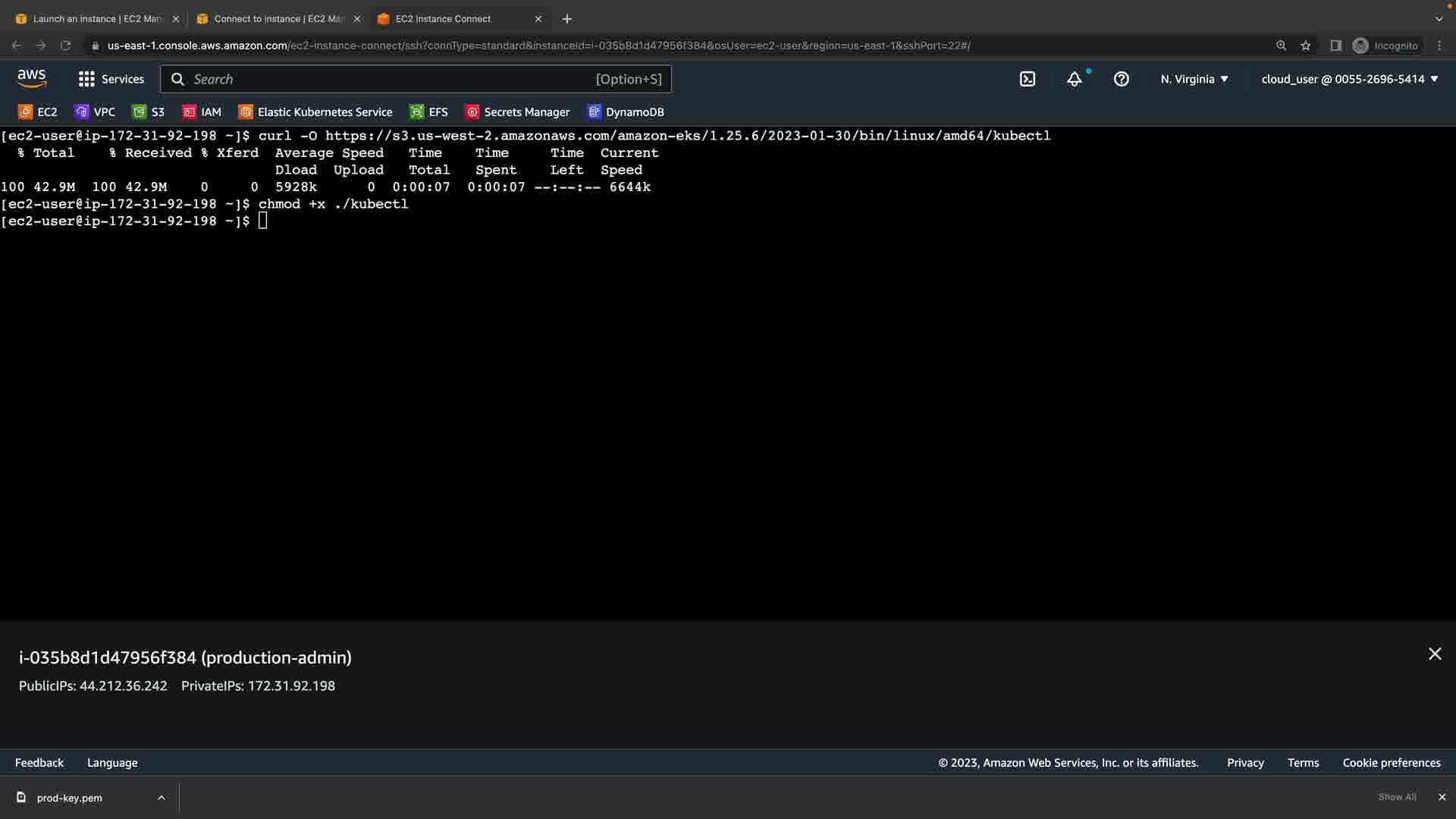Open the DynamoDB service shortcut
The image size is (1456, 819).
[626, 112]
